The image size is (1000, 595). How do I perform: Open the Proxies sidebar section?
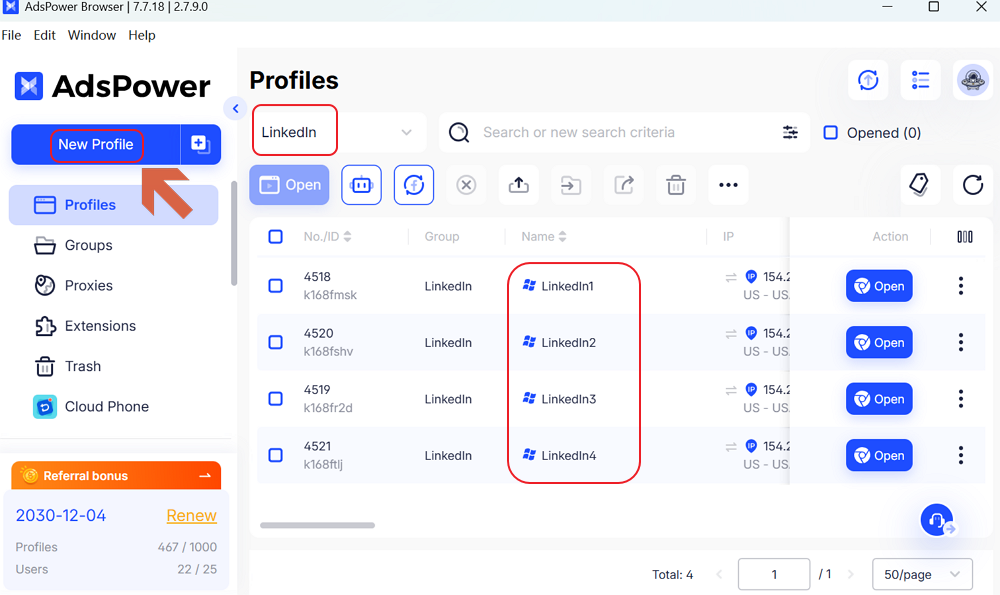(x=88, y=285)
